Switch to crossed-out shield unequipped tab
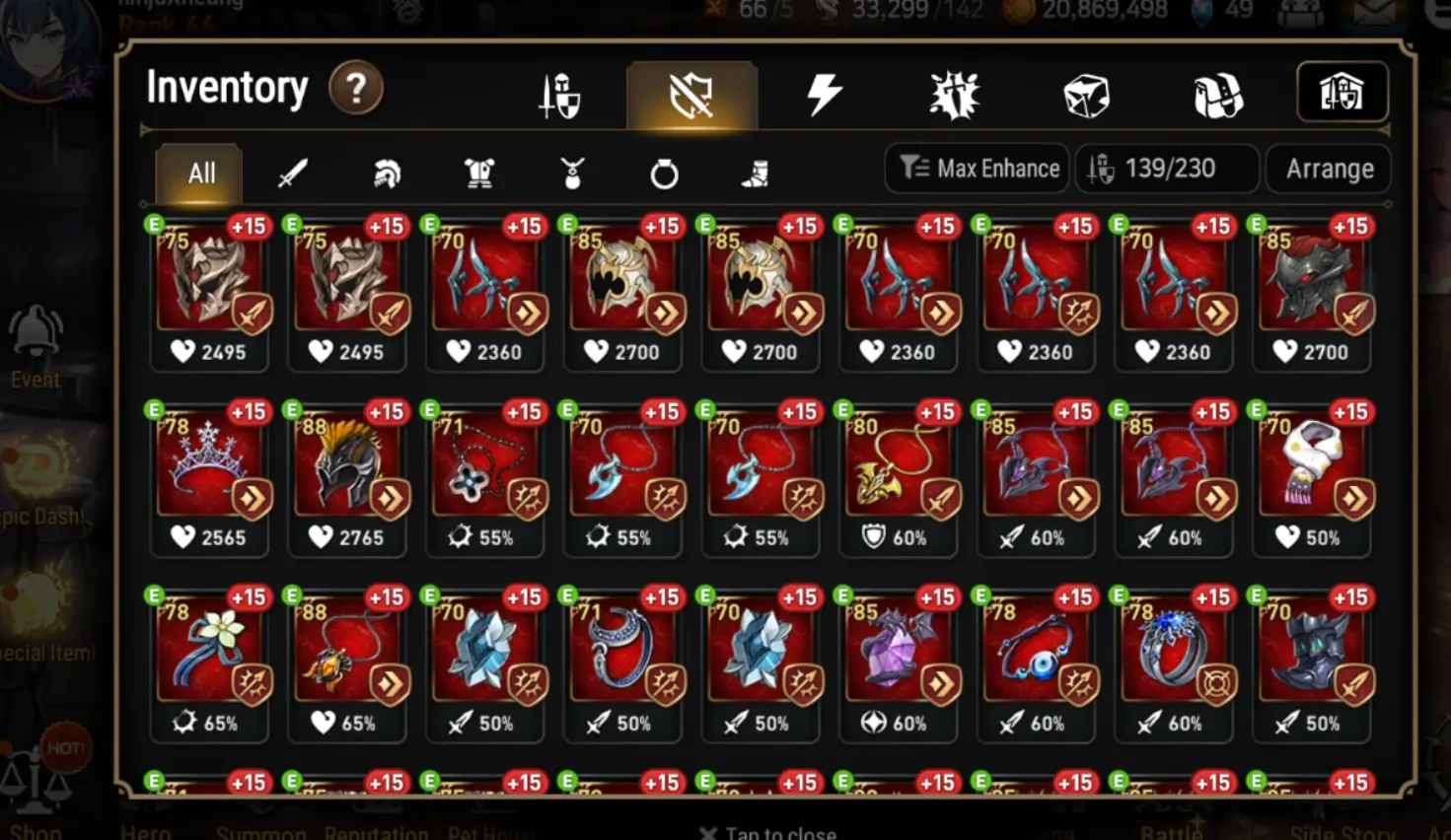 pos(691,96)
